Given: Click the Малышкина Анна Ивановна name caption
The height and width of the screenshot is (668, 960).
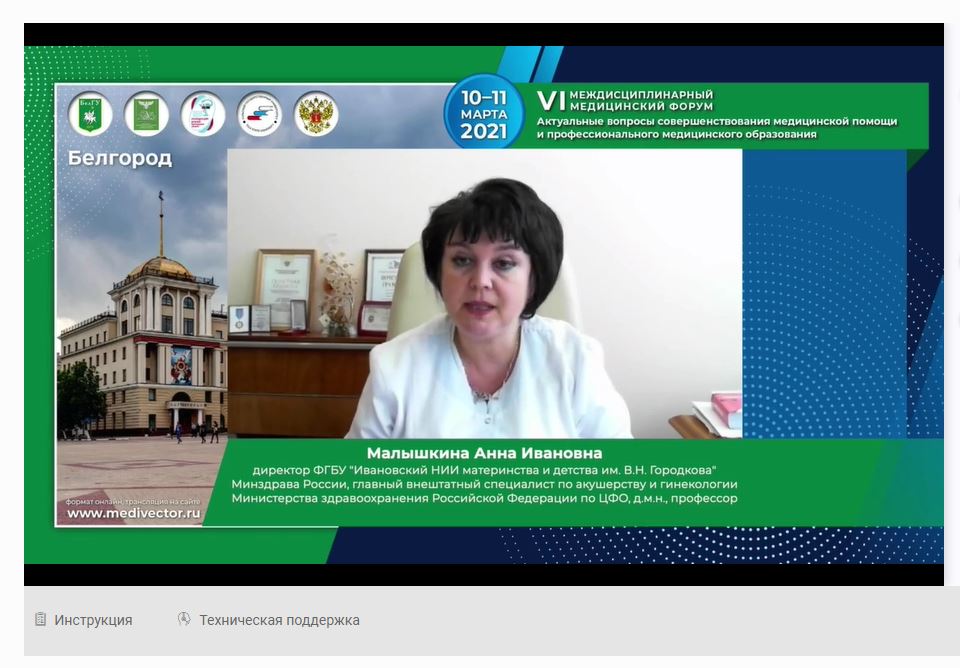Looking at the screenshot, I should coord(484,453).
